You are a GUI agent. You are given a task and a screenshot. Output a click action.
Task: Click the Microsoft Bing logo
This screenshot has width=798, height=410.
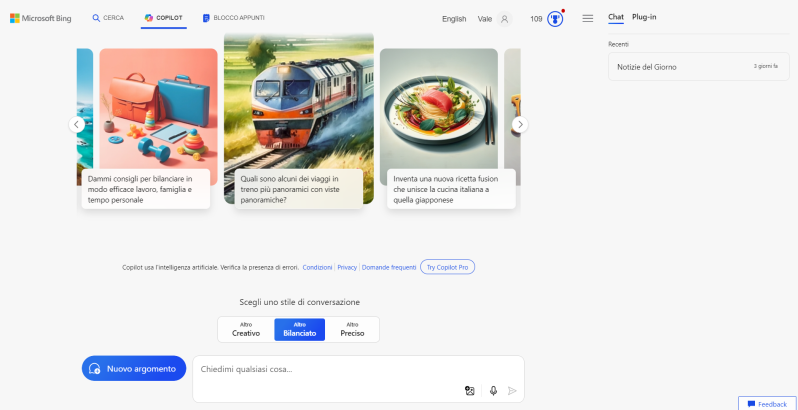(42, 18)
